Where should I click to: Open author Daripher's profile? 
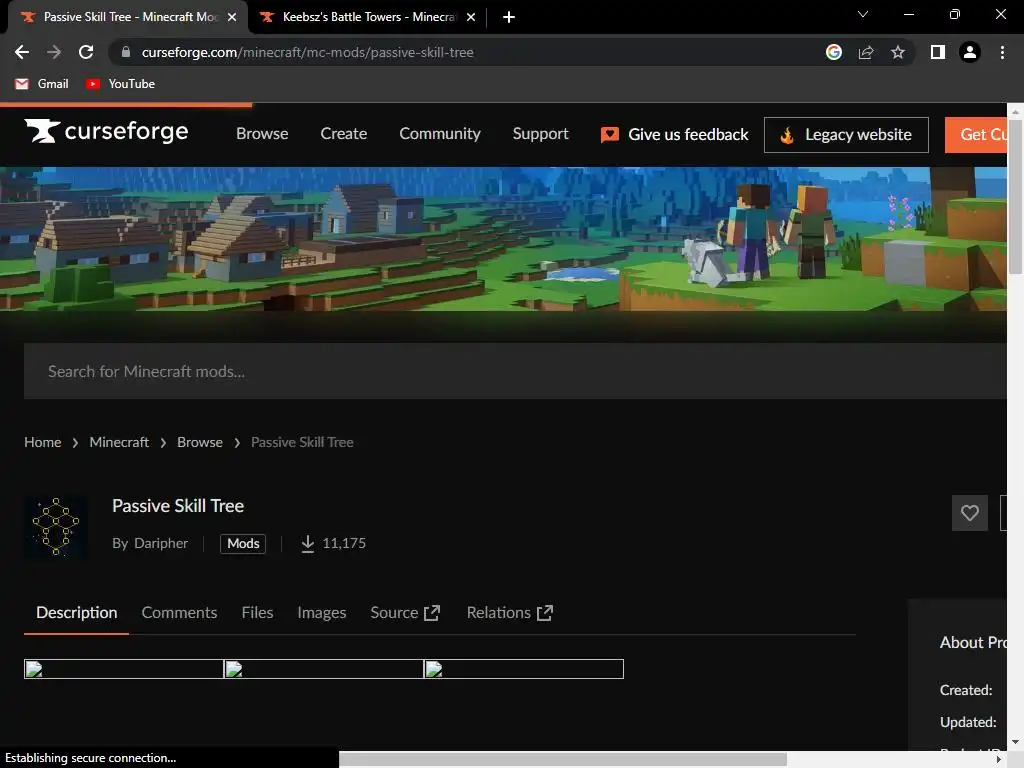pyautogui.click(x=161, y=543)
